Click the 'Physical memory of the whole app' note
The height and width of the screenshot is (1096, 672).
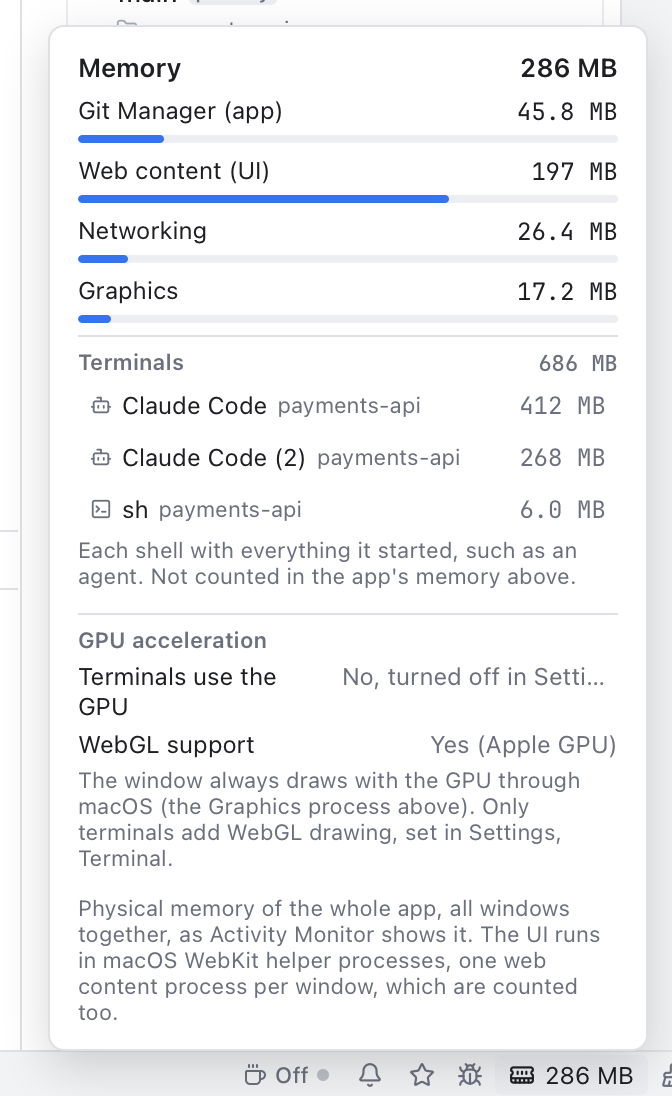click(x=339, y=960)
